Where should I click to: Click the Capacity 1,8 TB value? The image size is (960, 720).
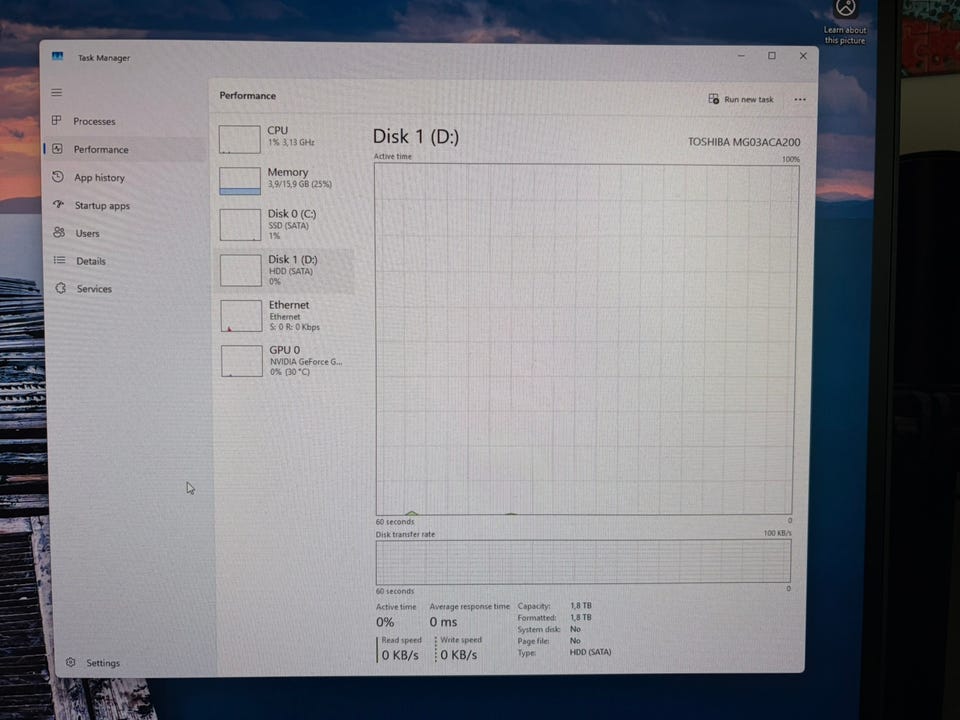(581, 606)
